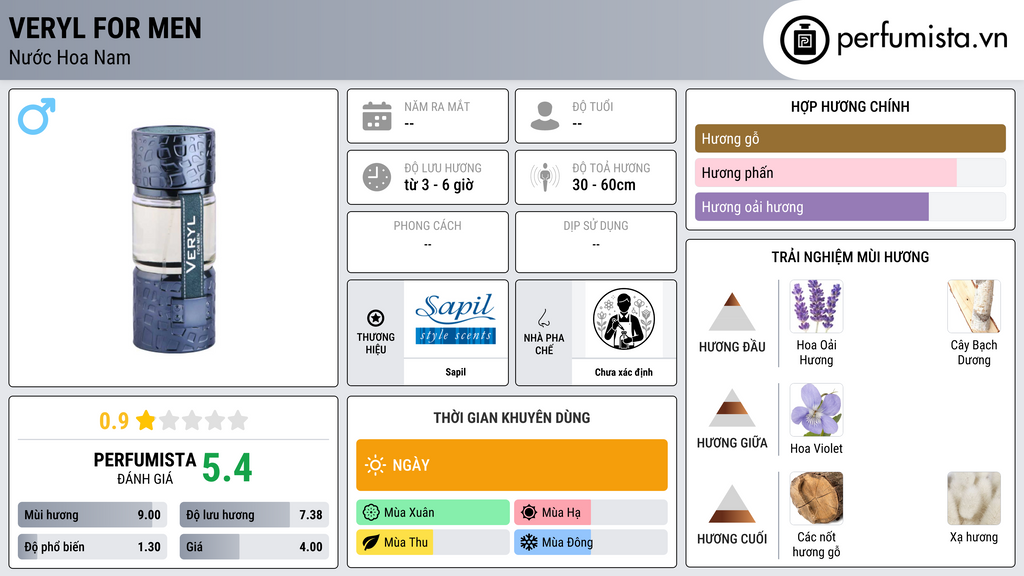This screenshot has width=1024, height=576.
Task: Click the Thời gian khuyên dùng heading
Action: coord(512,418)
